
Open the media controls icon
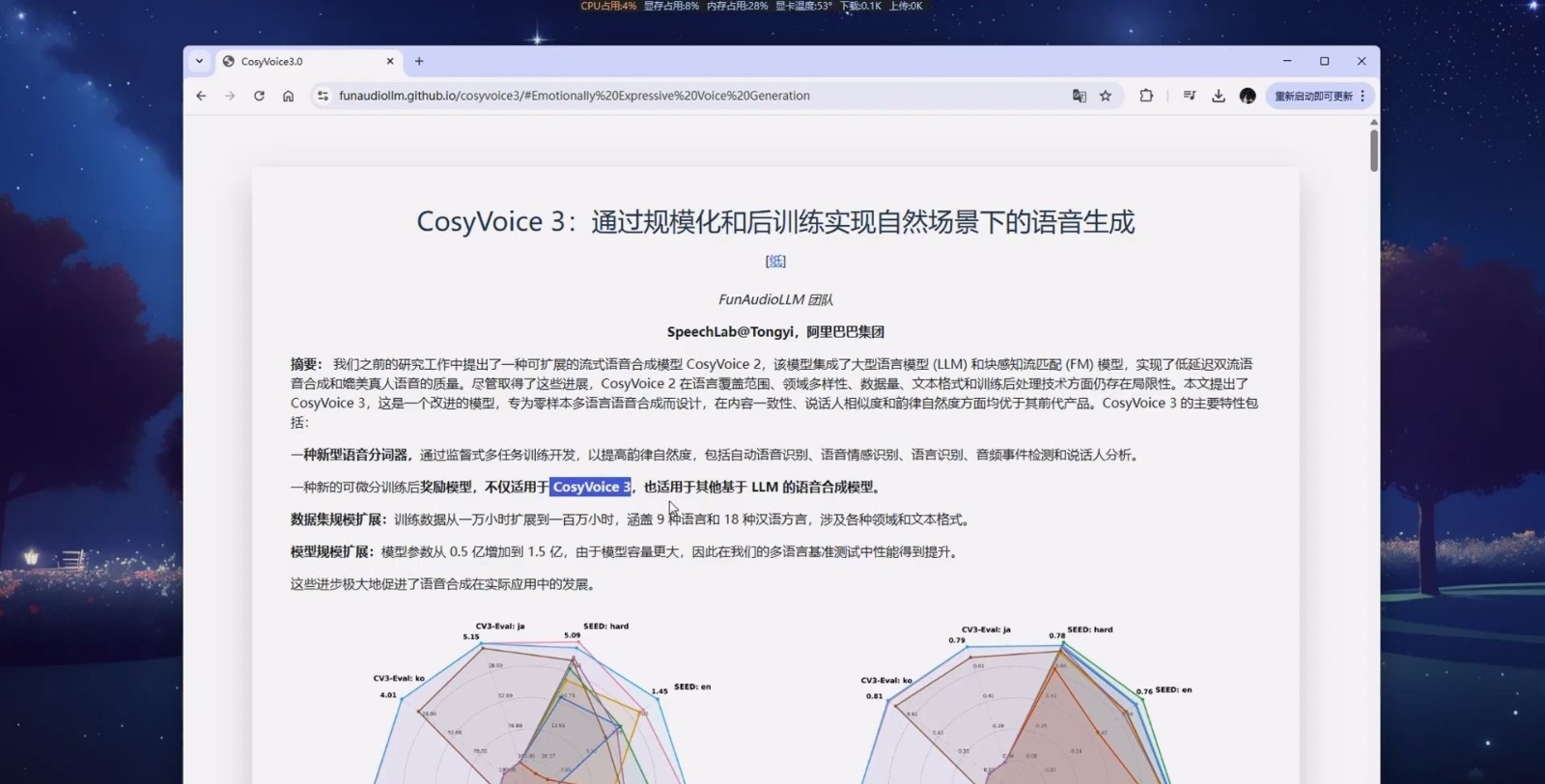(1190, 96)
